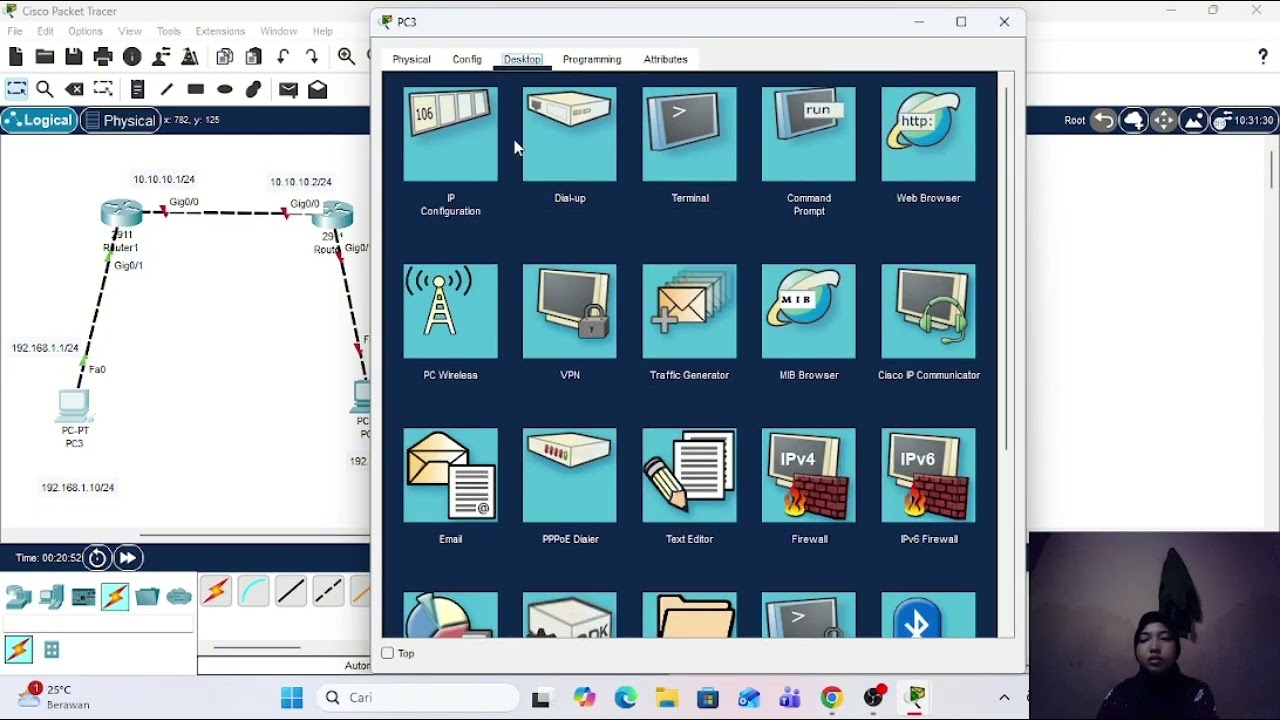Image resolution: width=1280 pixels, height=720 pixels.
Task: Open the View menu
Action: pyautogui.click(x=130, y=31)
